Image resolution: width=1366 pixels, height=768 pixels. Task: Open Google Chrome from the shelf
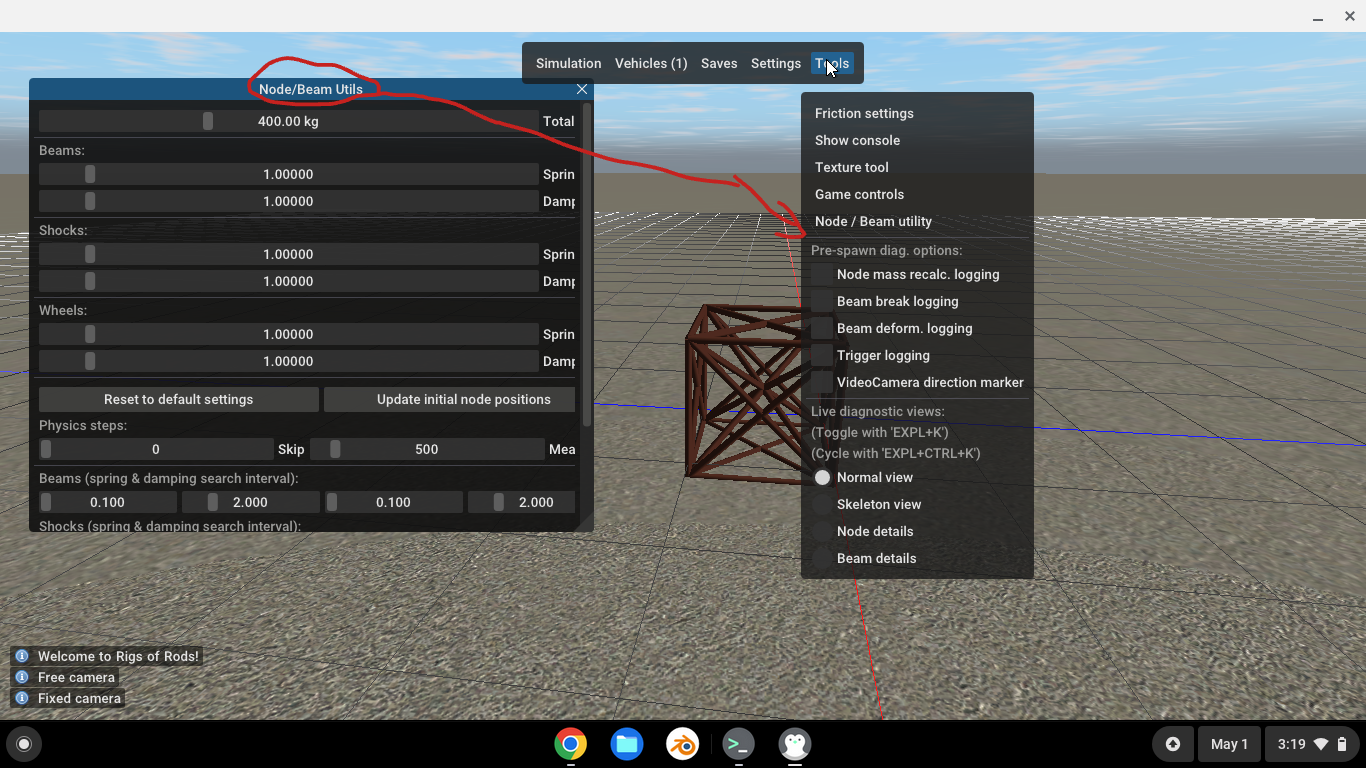(571, 744)
